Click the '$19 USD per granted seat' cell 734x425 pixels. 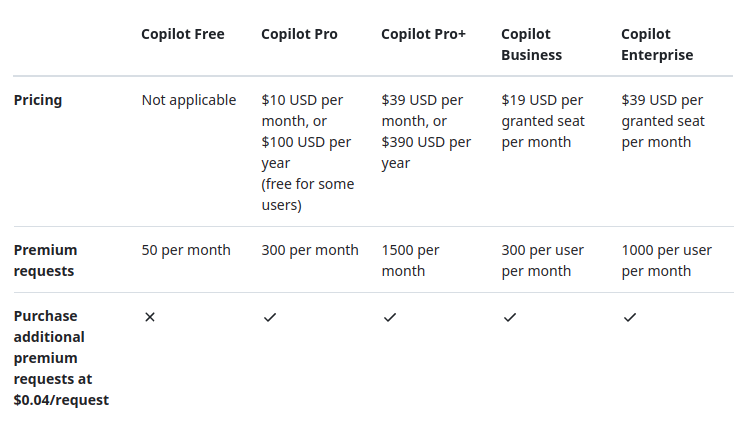[543, 121]
